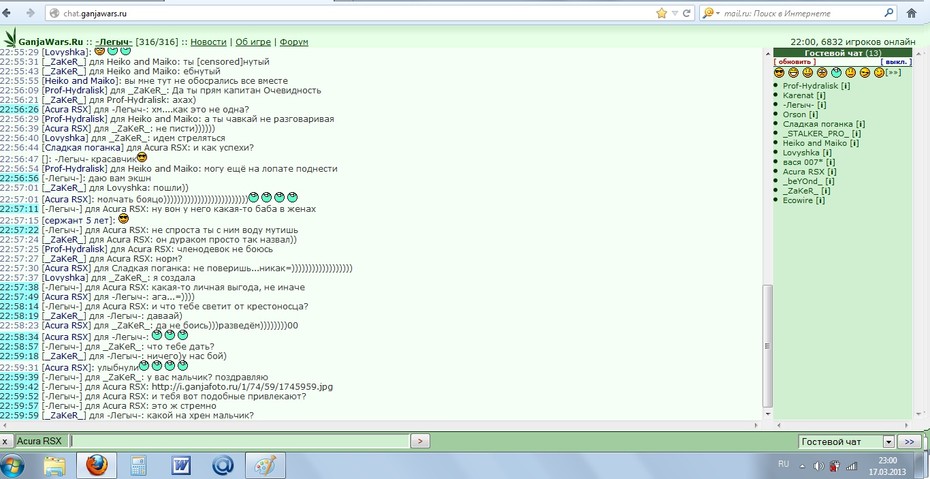Click the chat message input field

(240, 441)
